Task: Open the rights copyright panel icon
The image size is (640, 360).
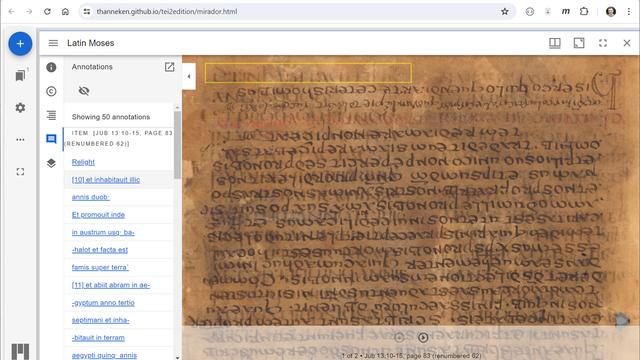Action: pyautogui.click(x=51, y=91)
